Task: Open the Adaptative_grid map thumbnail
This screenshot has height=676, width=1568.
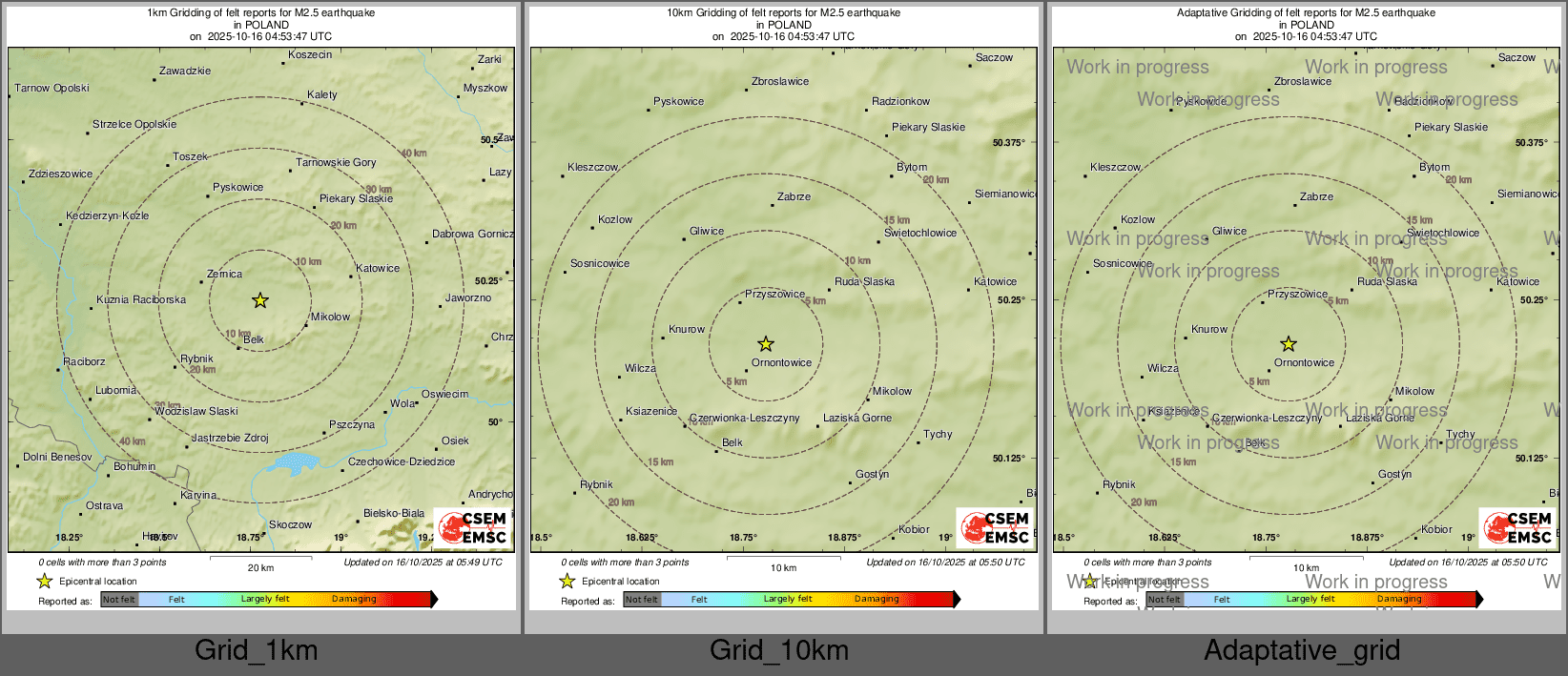Action: click(1307, 307)
